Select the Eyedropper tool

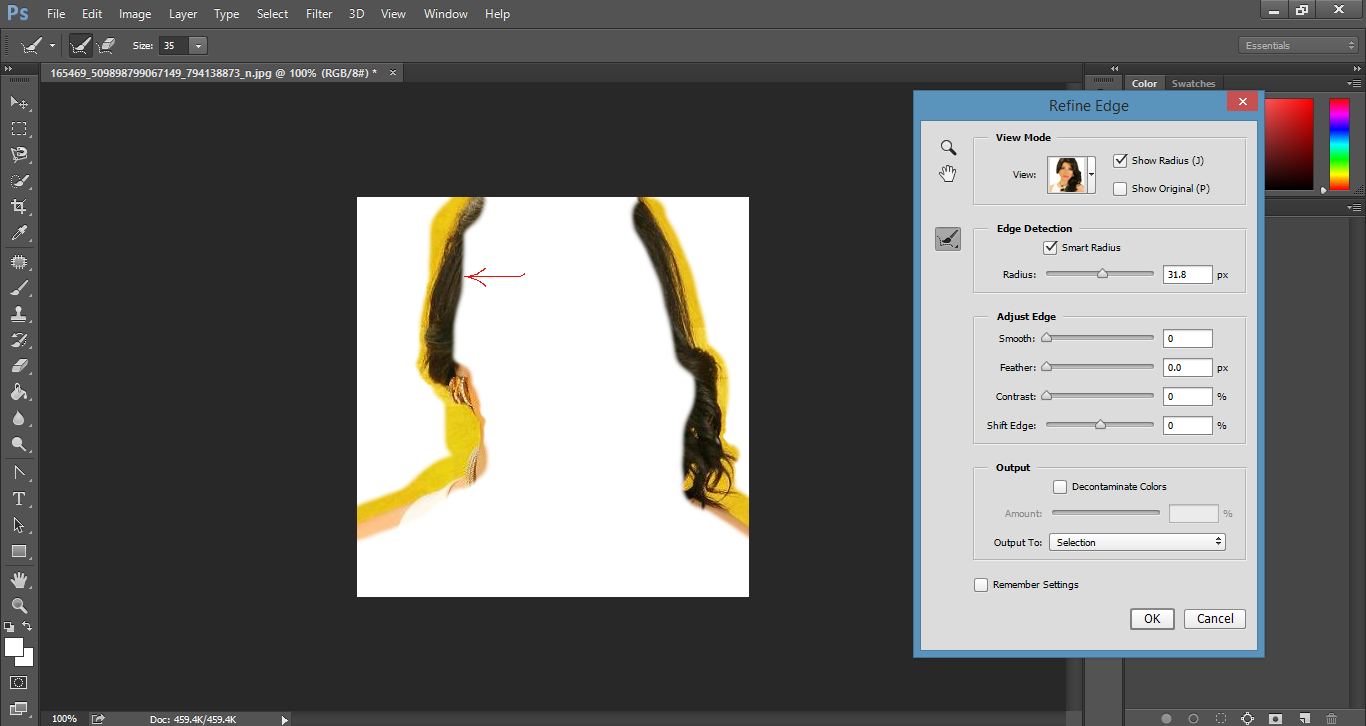[x=19, y=234]
